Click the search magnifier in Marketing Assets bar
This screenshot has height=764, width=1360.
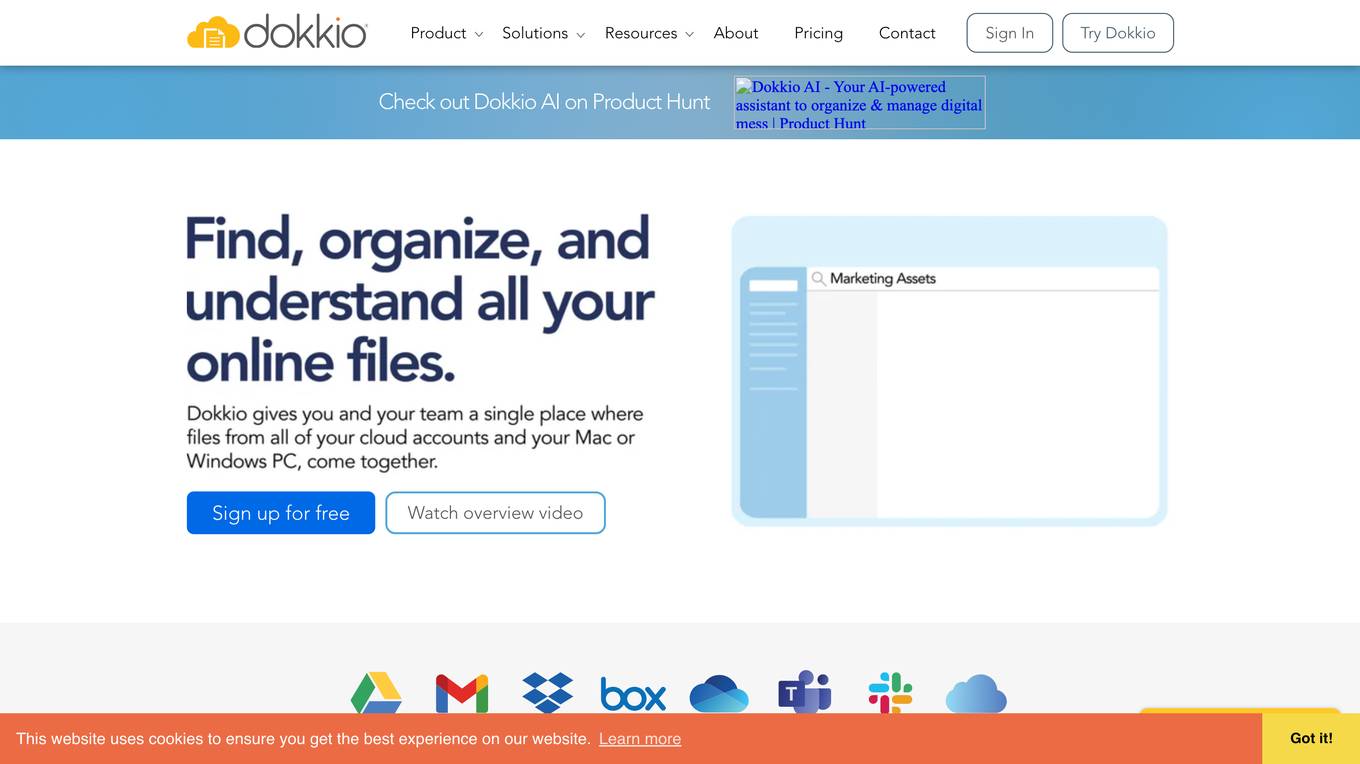pyautogui.click(x=819, y=279)
